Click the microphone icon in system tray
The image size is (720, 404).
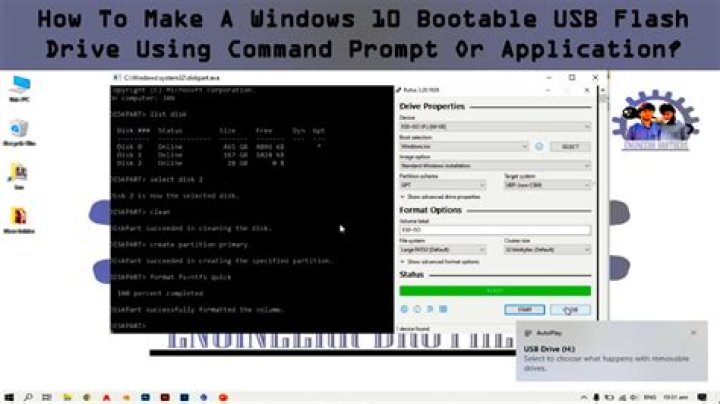pyautogui.click(x=596, y=397)
